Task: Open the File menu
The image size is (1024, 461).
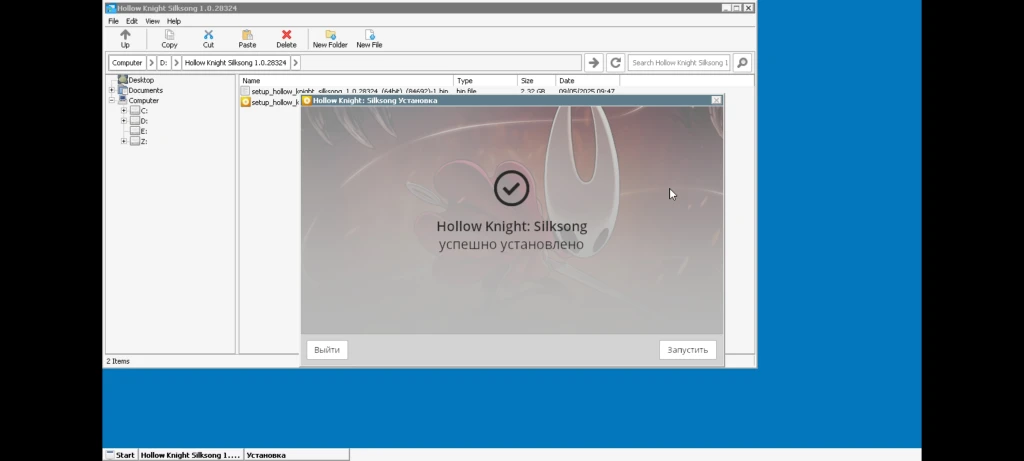Action: coord(113,21)
